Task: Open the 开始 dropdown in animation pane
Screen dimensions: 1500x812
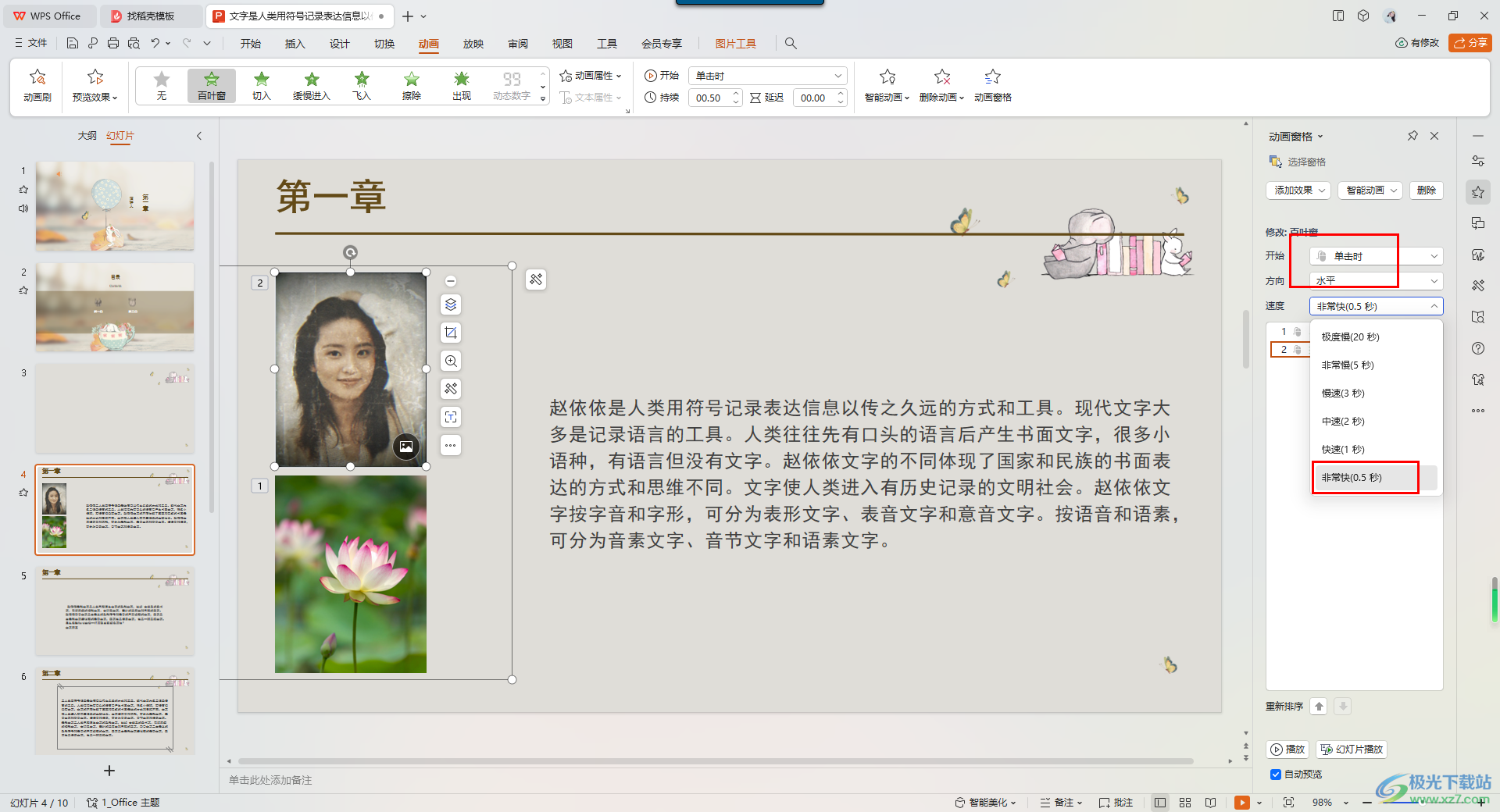Action: tap(1376, 256)
